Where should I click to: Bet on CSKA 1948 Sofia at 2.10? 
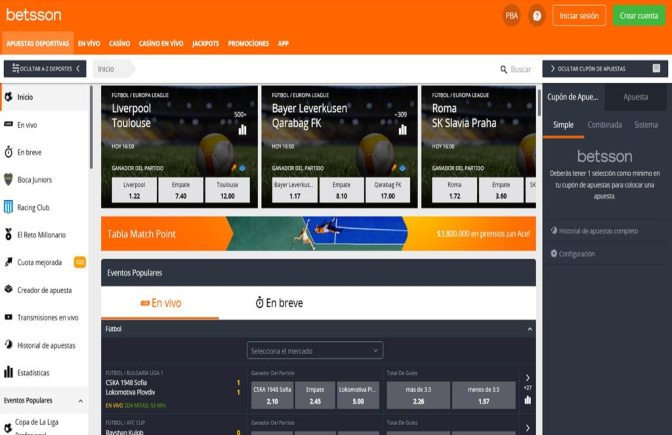pos(272,395)
